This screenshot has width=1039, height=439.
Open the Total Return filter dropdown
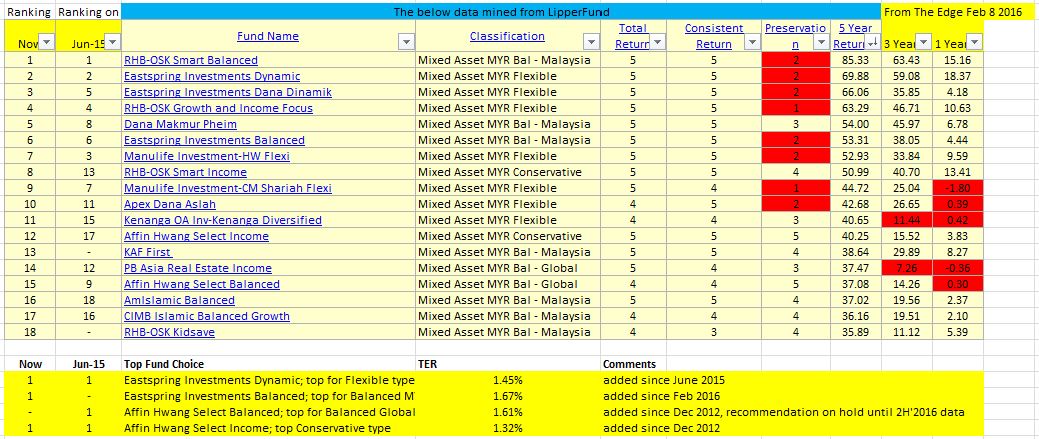point(657,42)
